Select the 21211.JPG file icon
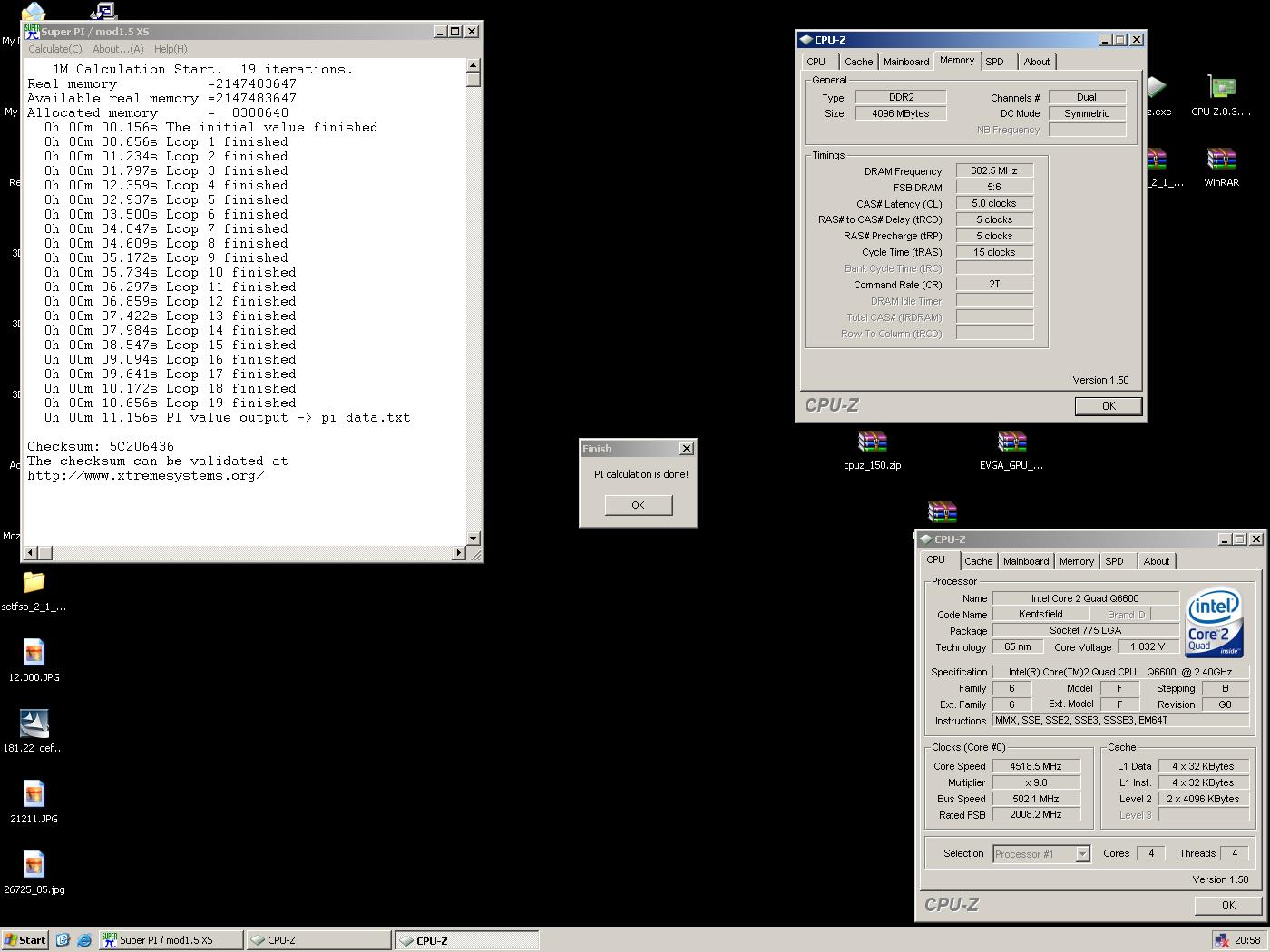The height and width of the screenshot is (952, 1270). pyautogui.click(x=34, y=793)
